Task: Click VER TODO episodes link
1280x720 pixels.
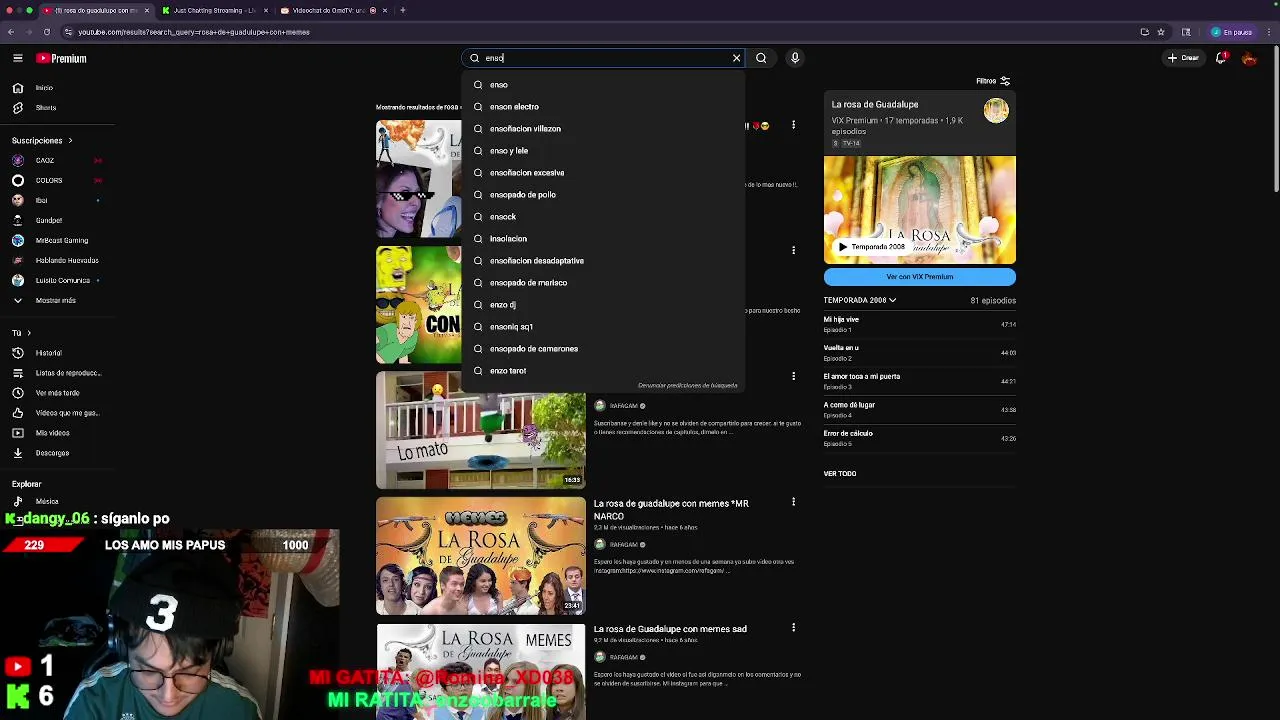Action: pos(840,474)
